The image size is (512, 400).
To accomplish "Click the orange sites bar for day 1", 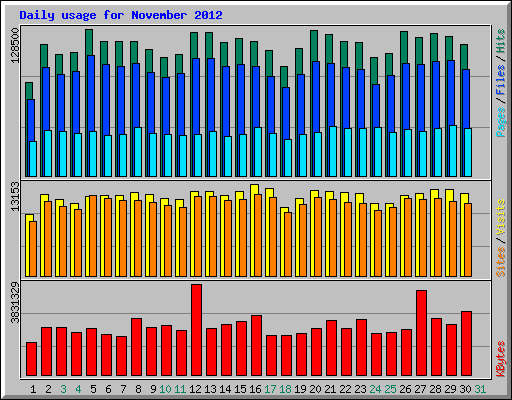I will click(33, 249).
